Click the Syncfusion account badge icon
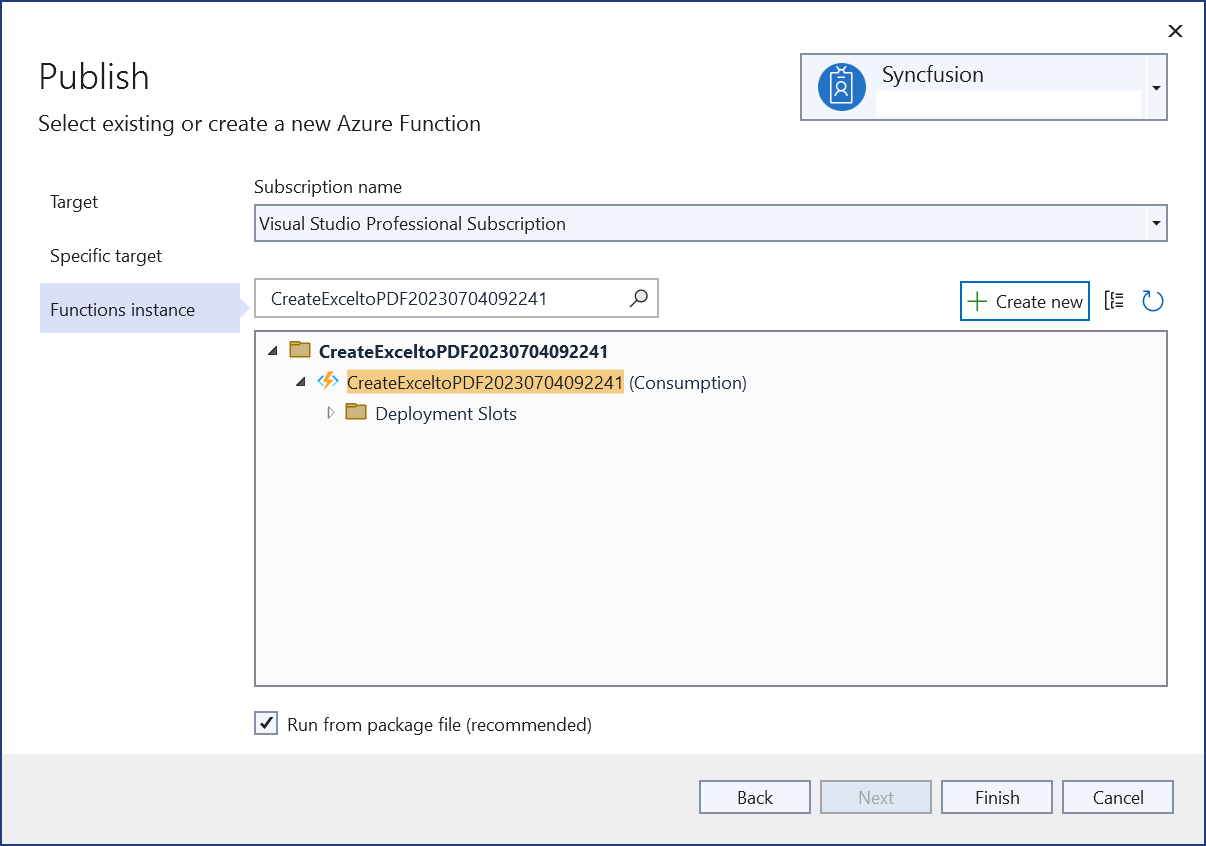Screen dimensions: 1206x846 point(841,87)
